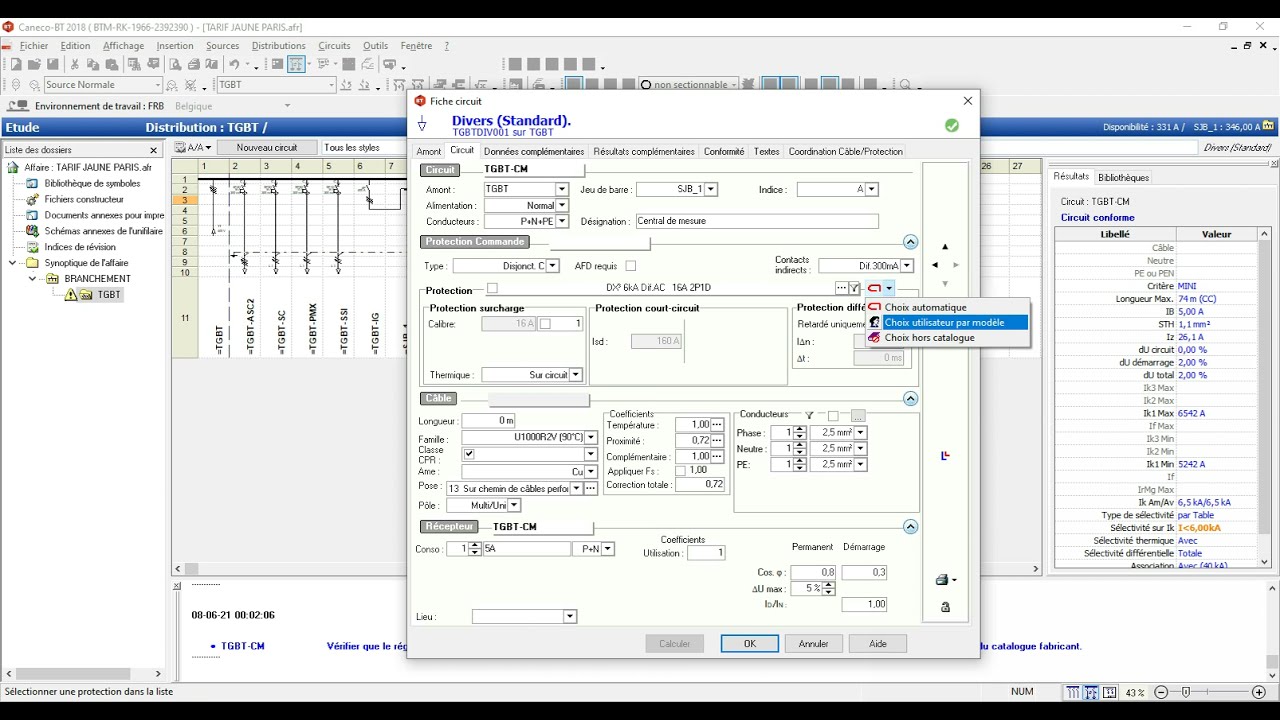1280x720 pixels.
Task: Select Choix utilisateur par modèle
Action: tap(948, 323)
